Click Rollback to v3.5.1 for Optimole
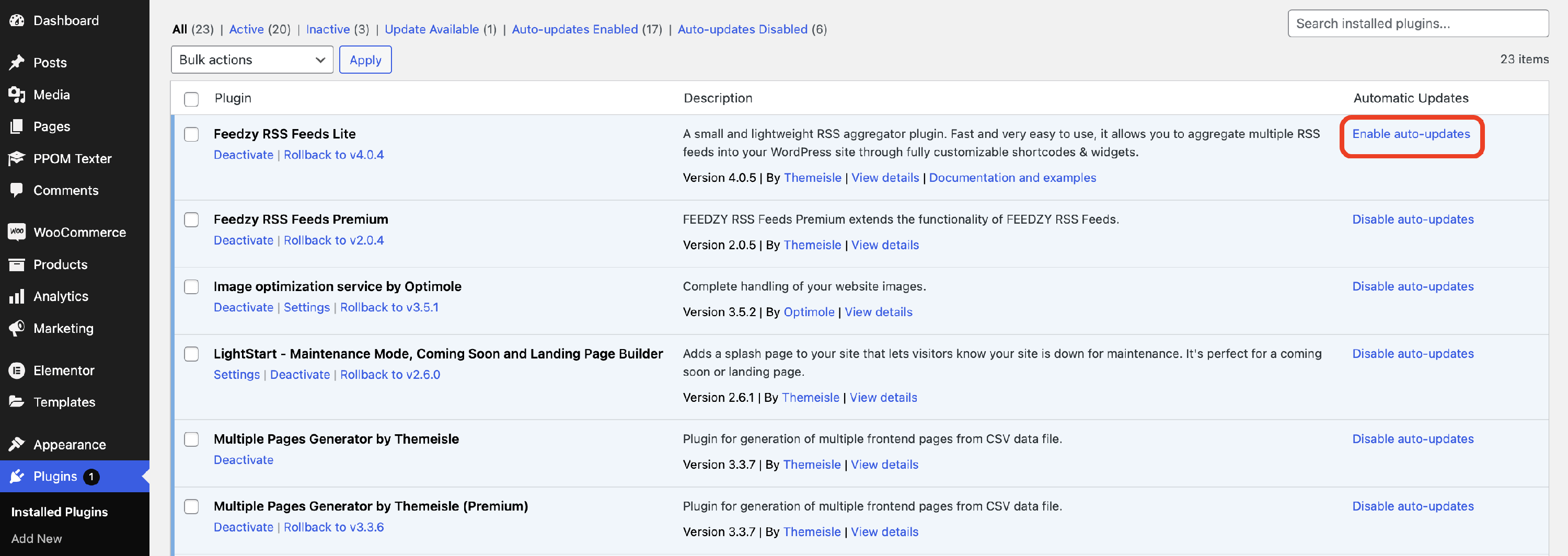The image size is (1568, 556). tap(389, 308)
